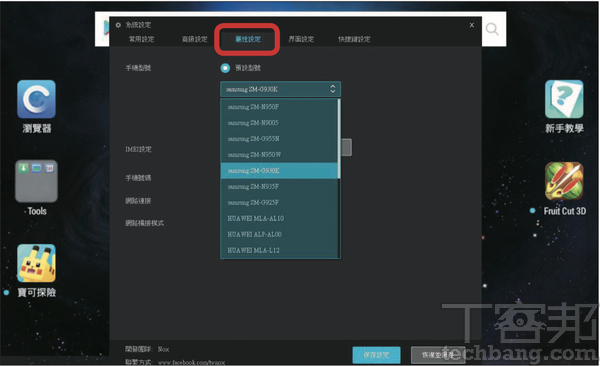The width and height of the screenshot is (600, 366).
Task: Pick samsung SM-G955N model
Action: [279, 139]
